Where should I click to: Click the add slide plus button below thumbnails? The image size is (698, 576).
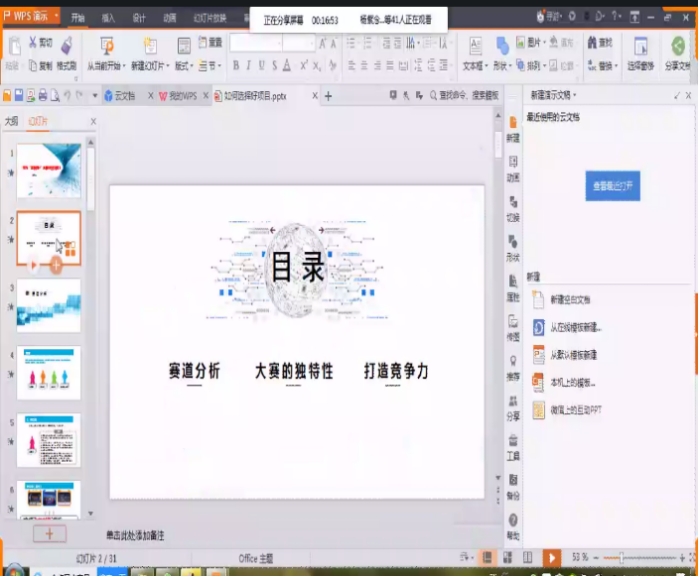49,534
